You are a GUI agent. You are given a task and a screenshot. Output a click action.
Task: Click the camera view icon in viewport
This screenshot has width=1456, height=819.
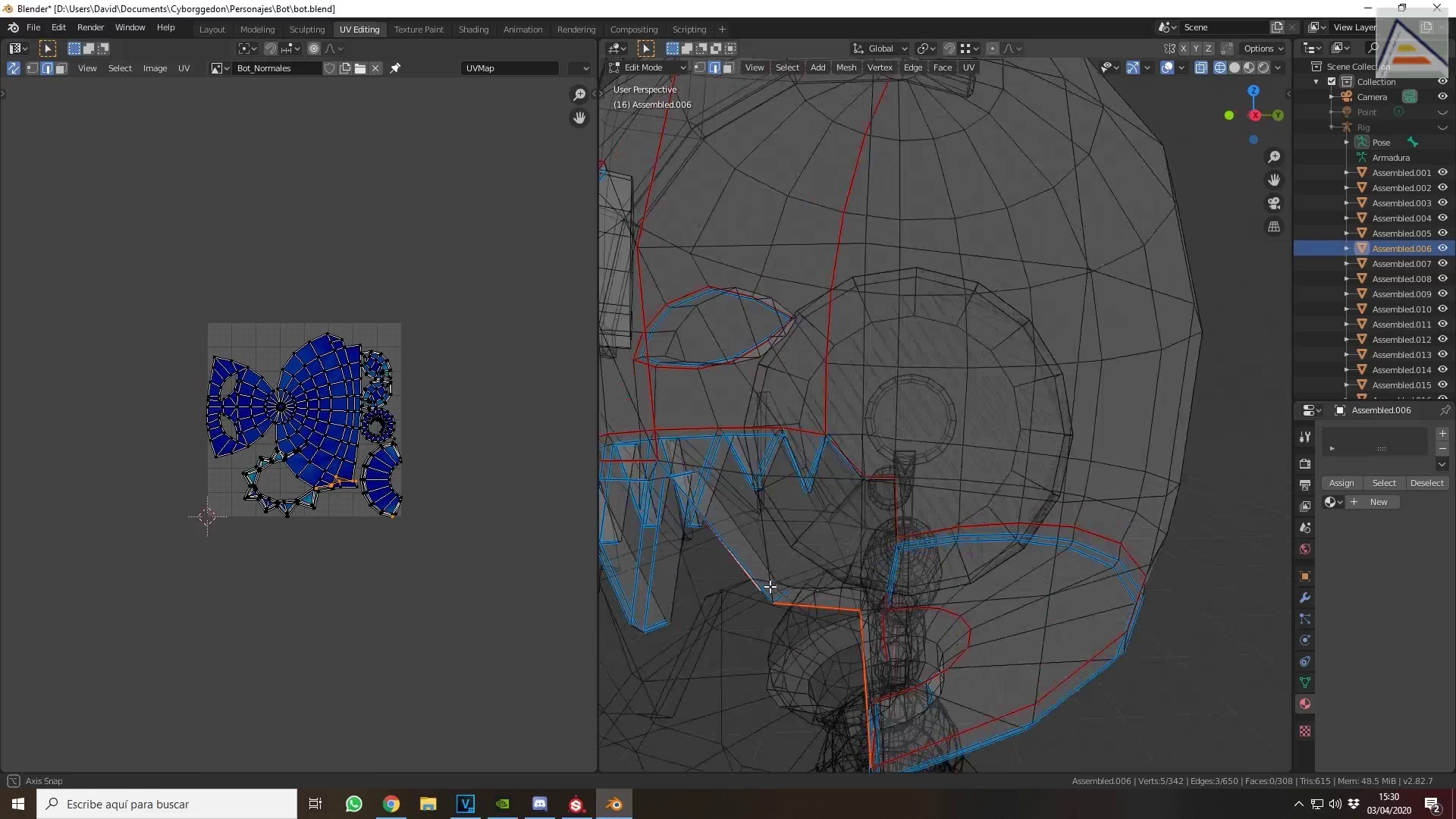1274,203
